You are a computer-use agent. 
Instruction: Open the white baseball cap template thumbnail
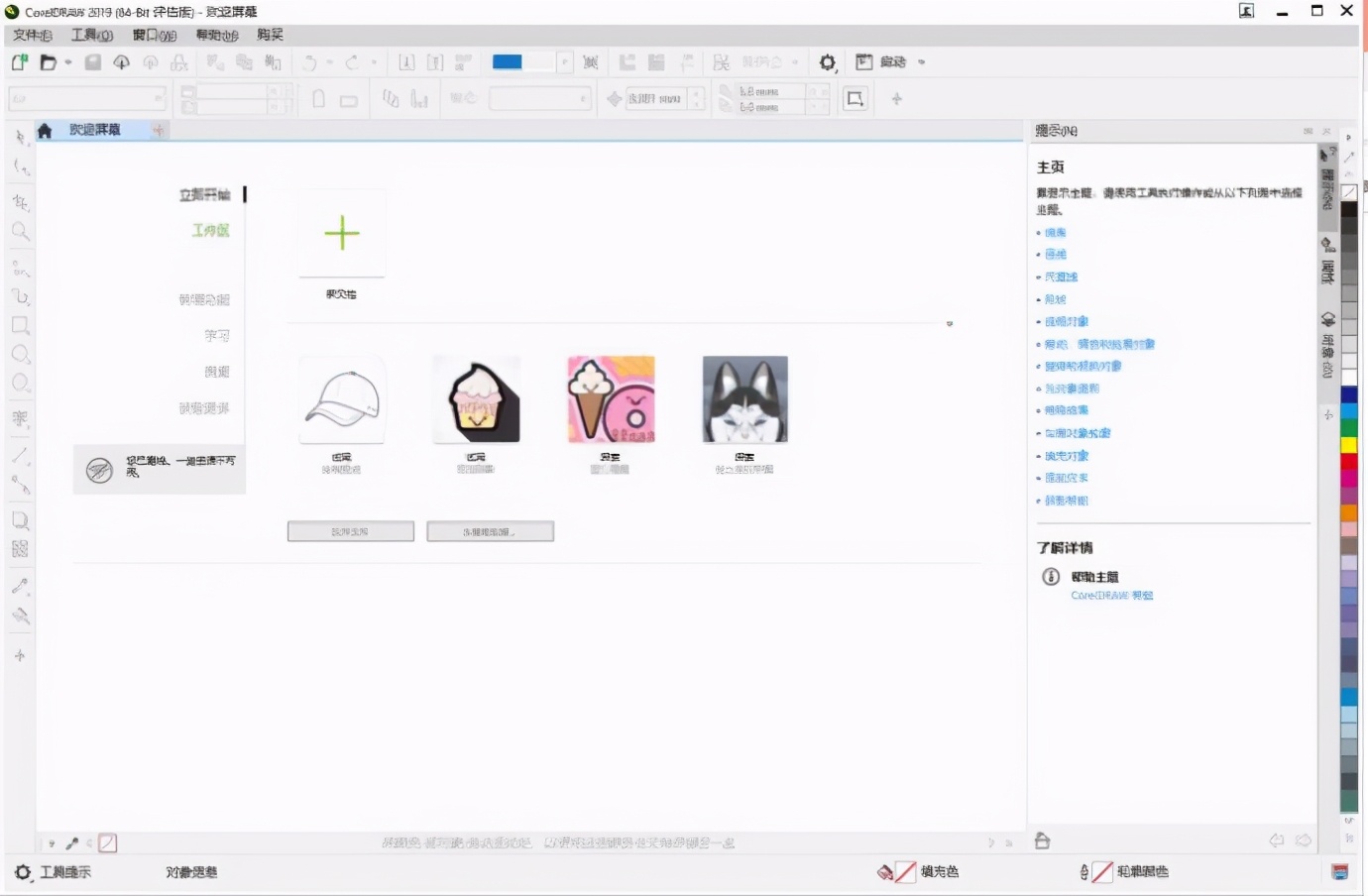point(342,400)
